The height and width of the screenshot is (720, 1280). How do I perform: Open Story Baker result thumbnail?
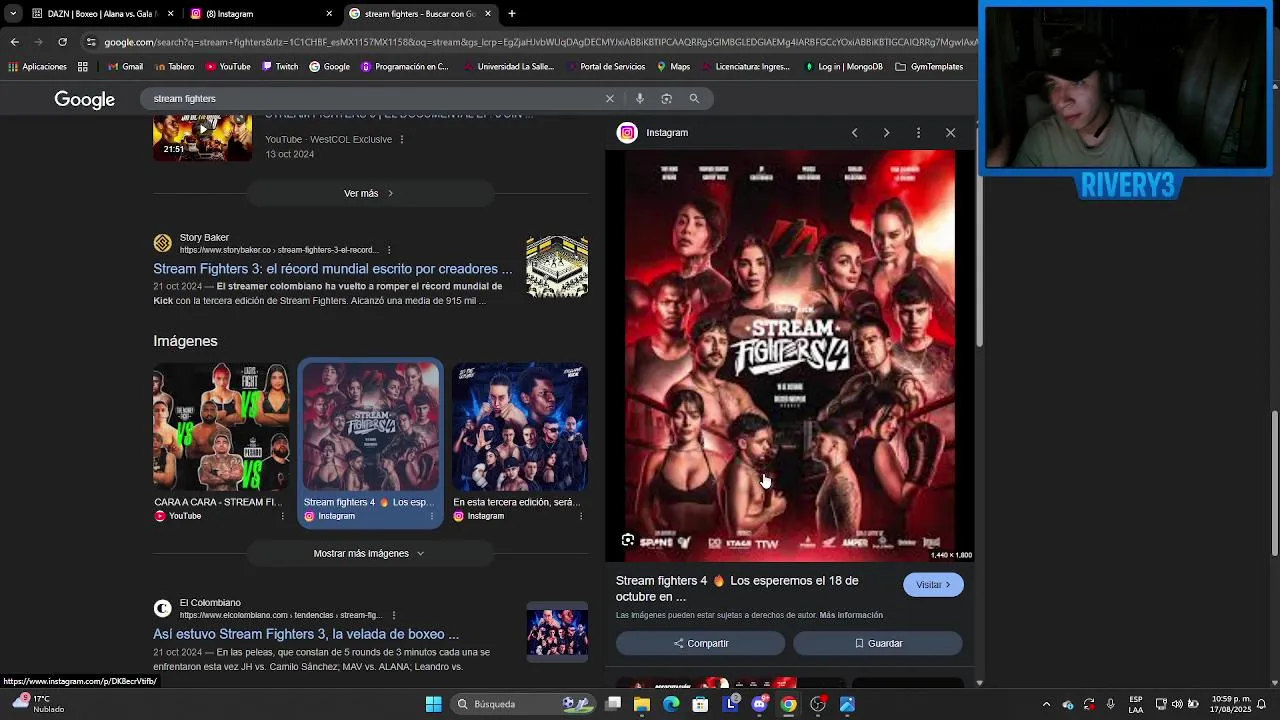[557, 267]
